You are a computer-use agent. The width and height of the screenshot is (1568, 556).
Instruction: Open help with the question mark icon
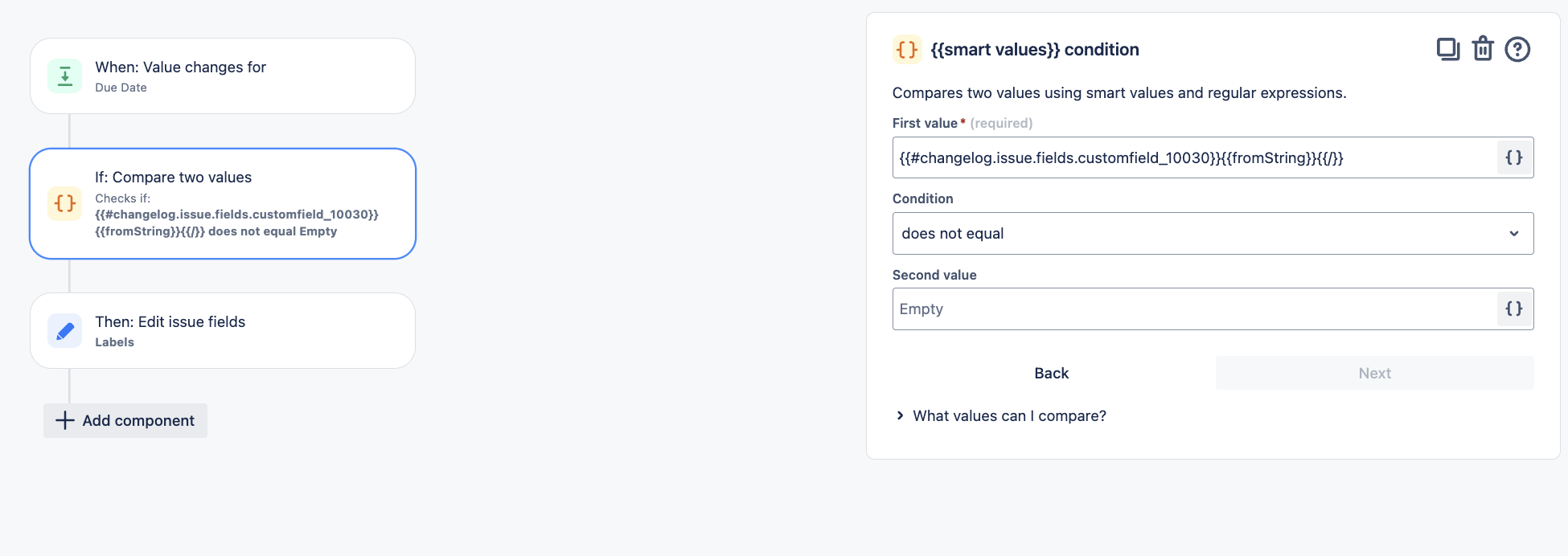click(1517, 50)
